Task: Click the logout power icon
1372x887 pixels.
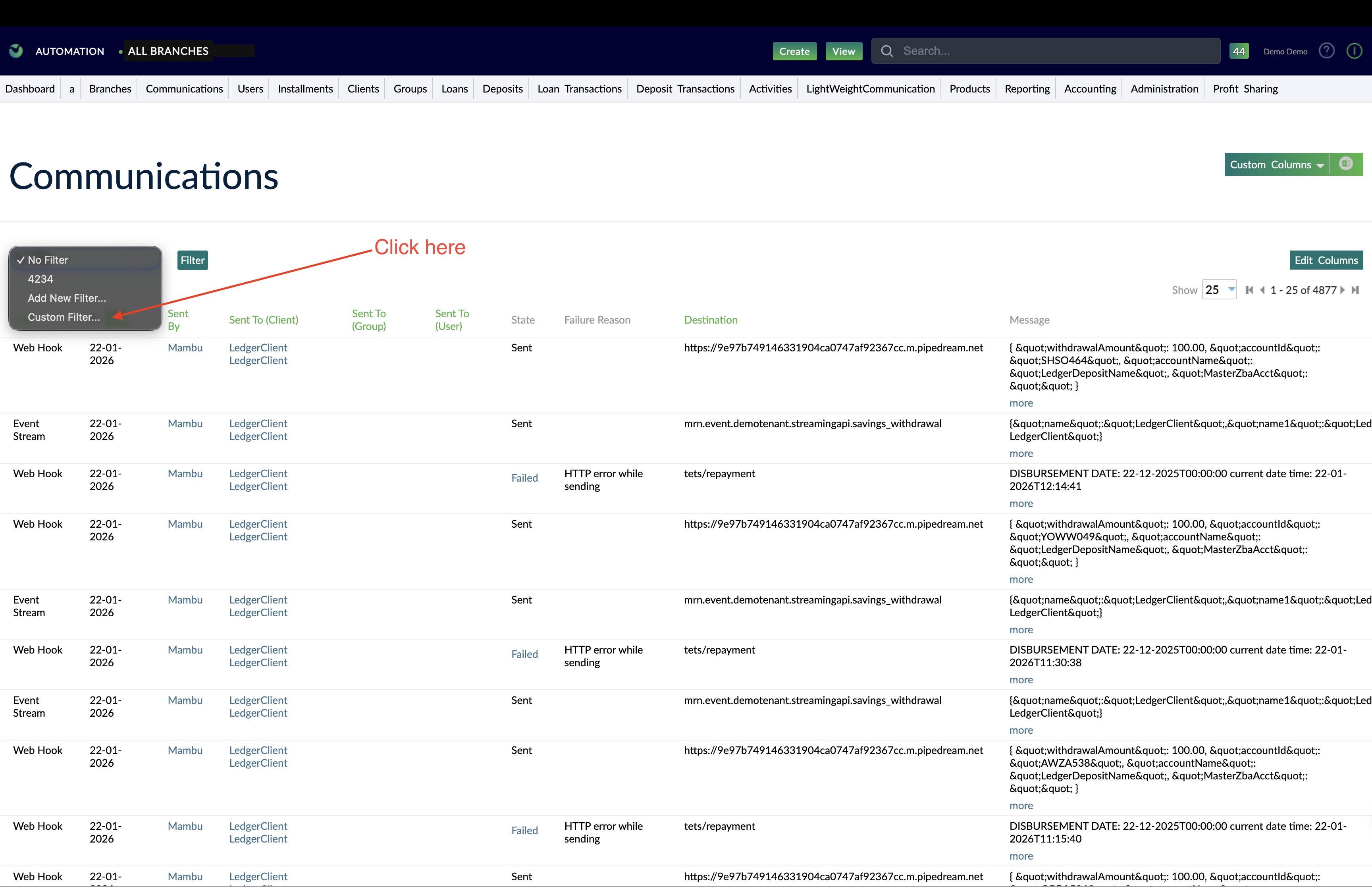Action: 1354,51
